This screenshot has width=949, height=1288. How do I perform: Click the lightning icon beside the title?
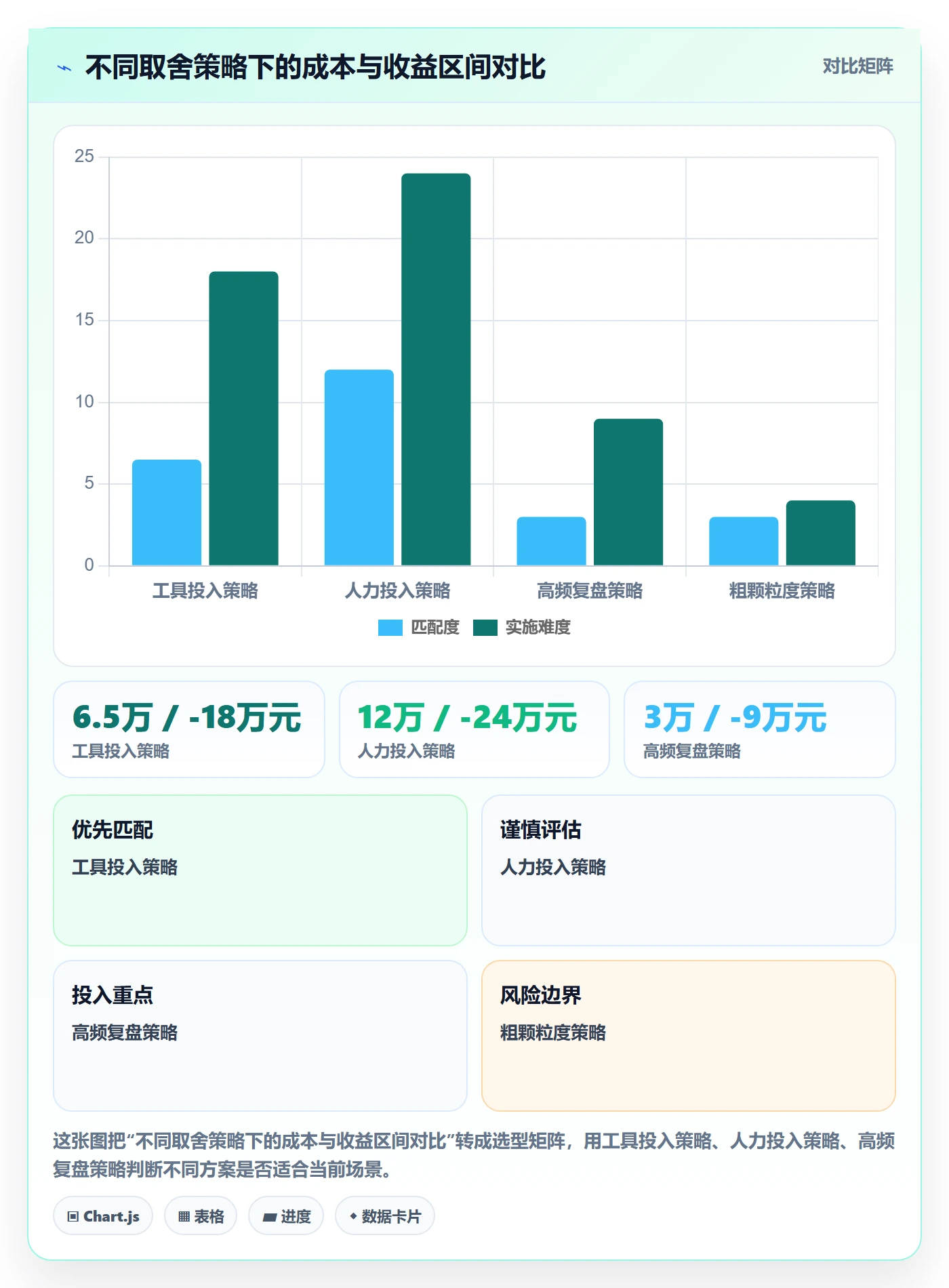64,68
